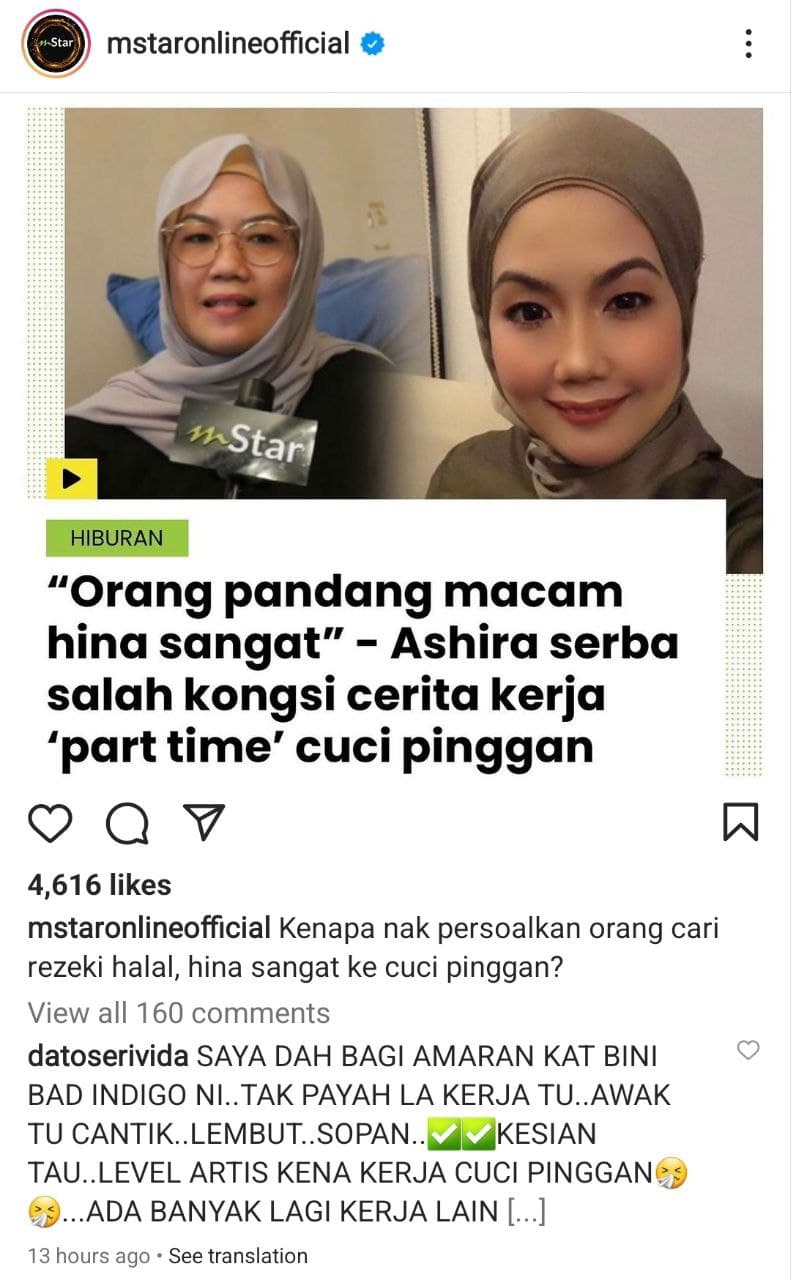Viewport: 791px width, 1280px height.
Task: Play the video via yellow play button
Action: coord(72,479)
